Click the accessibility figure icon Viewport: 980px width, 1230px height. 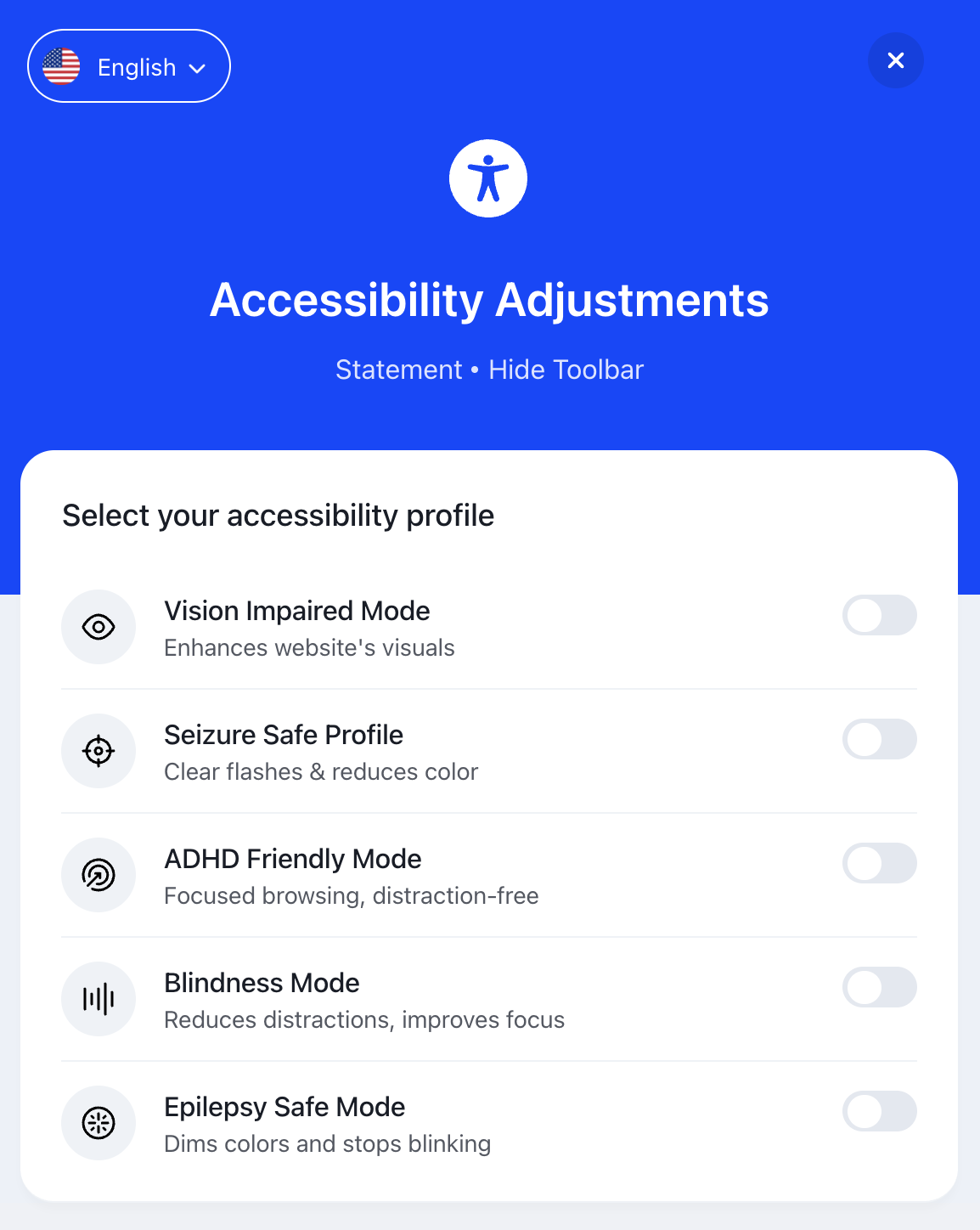488,178
